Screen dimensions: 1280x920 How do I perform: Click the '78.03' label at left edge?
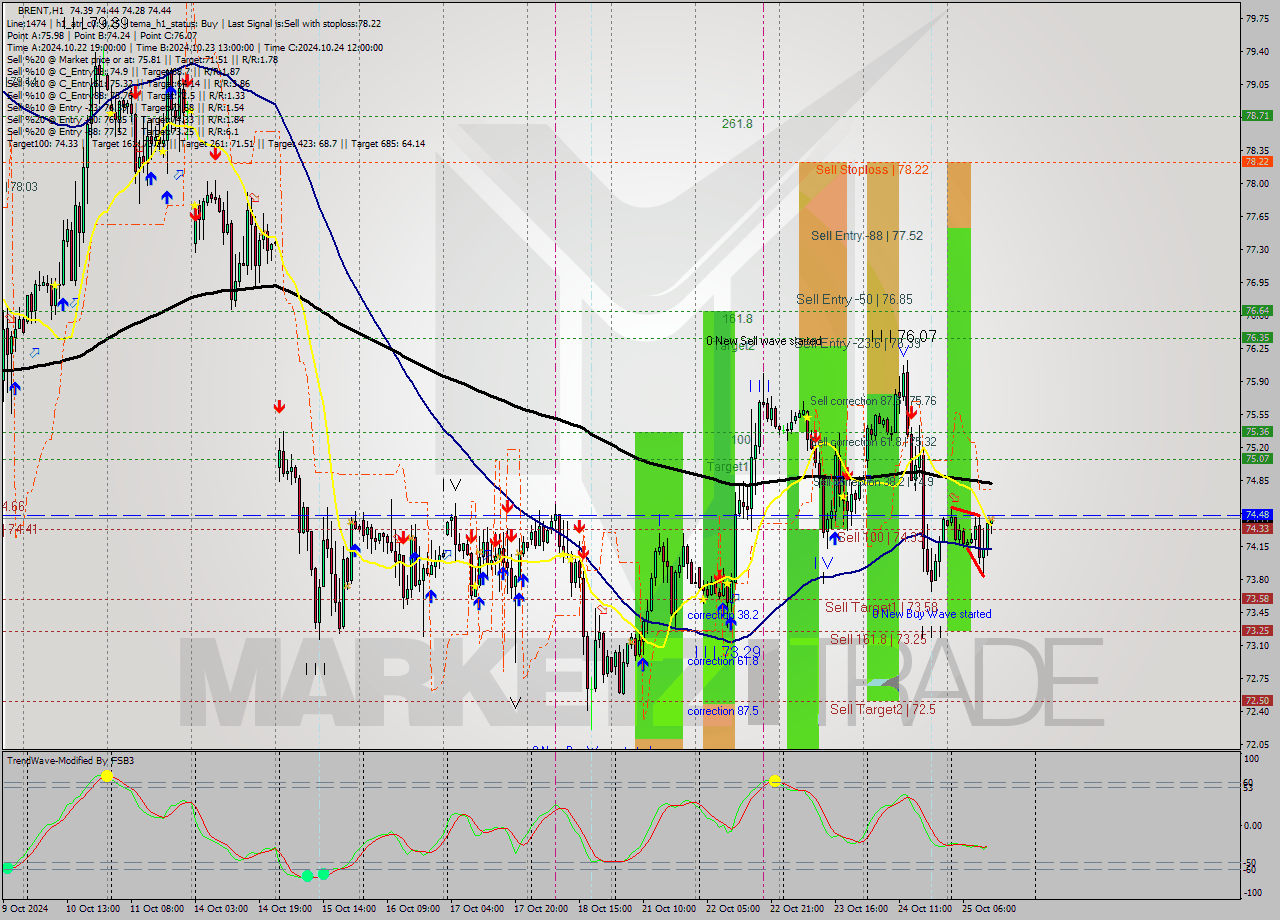pyautogui.click(x=22, y=187)
